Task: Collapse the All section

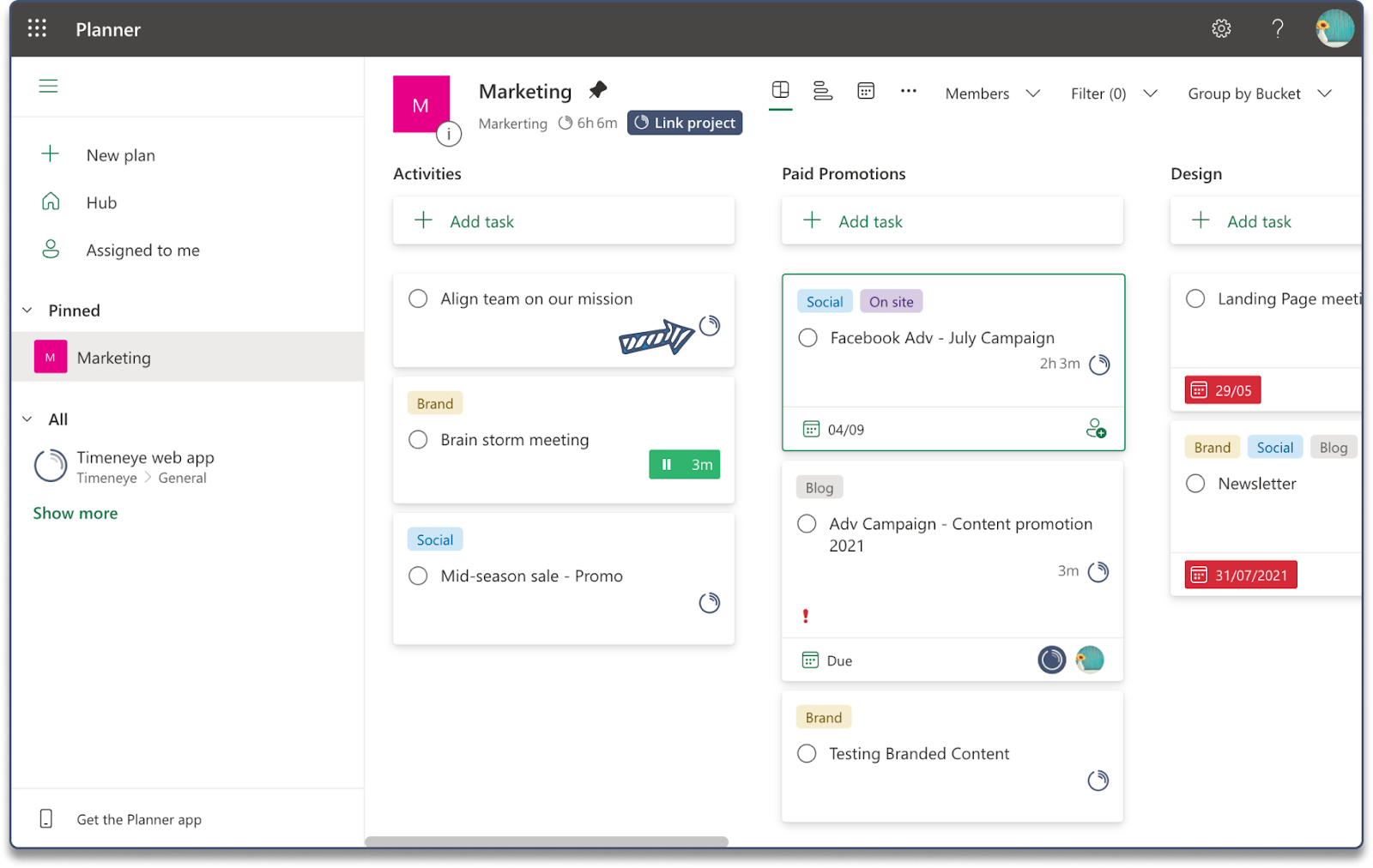Action: [x=27, y=419]
